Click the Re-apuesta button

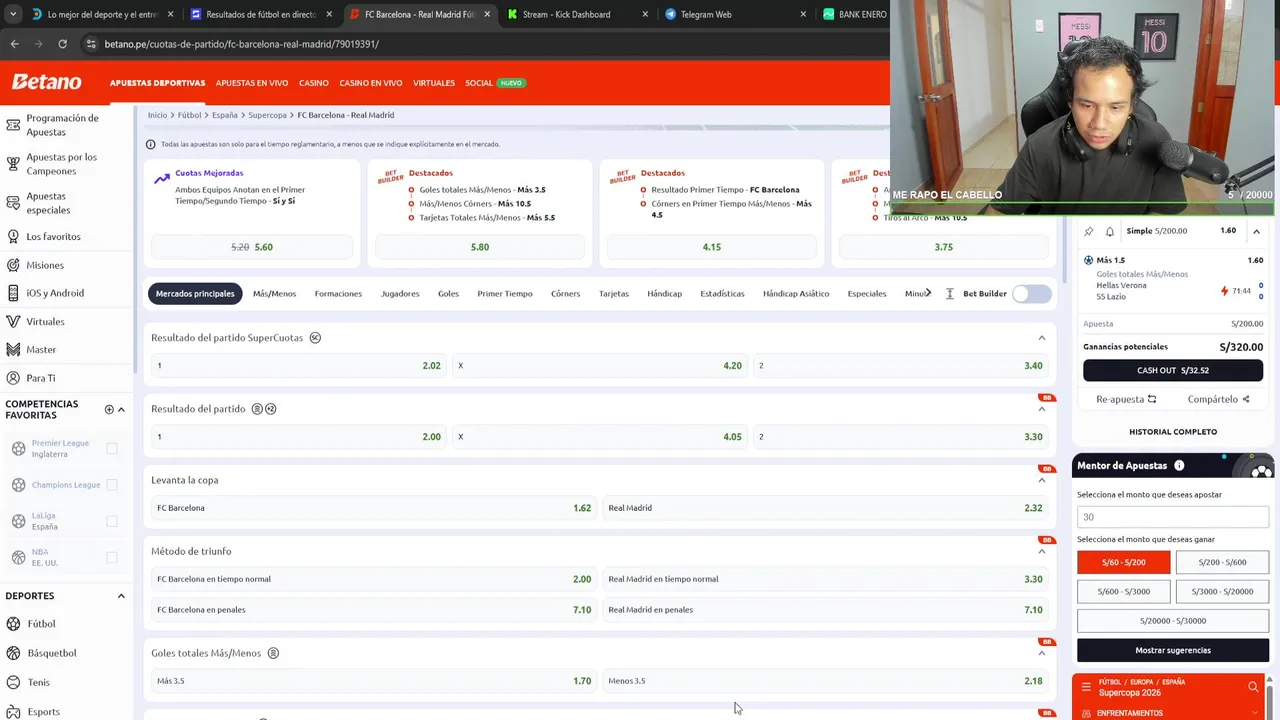click(x=1126, y=399)
